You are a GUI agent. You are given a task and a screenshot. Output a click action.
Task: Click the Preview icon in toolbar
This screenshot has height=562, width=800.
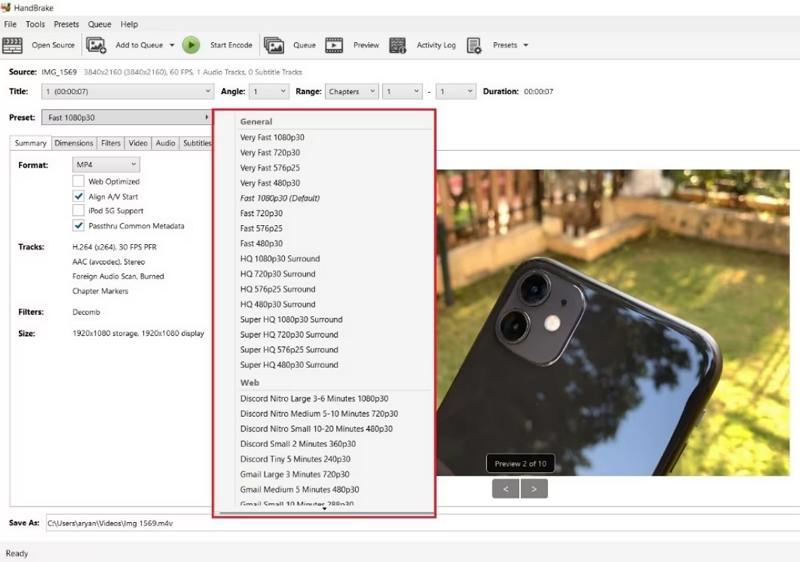(334, 45)
